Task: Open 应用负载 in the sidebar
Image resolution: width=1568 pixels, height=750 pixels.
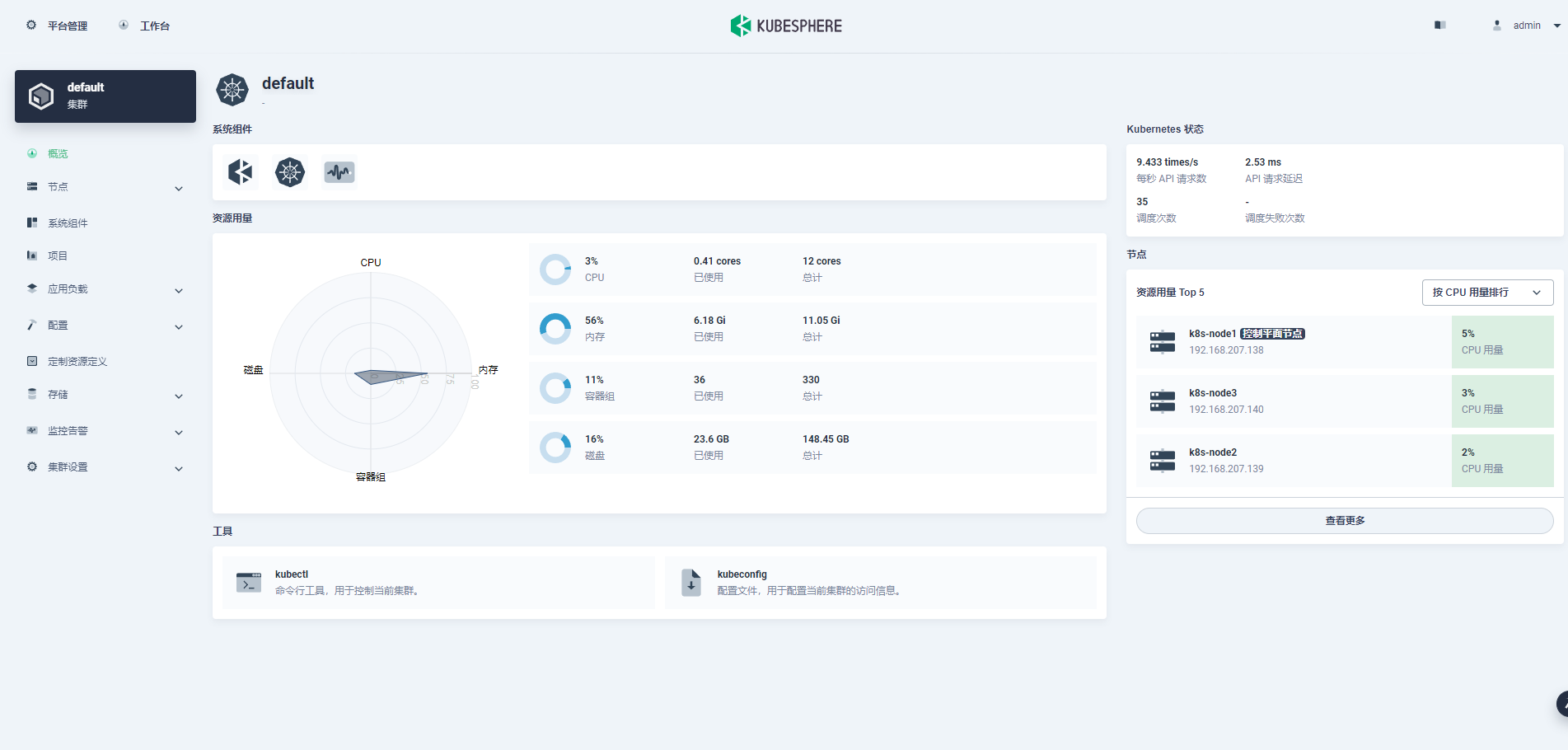Action: pyautogui.click(x=68, y=289)
